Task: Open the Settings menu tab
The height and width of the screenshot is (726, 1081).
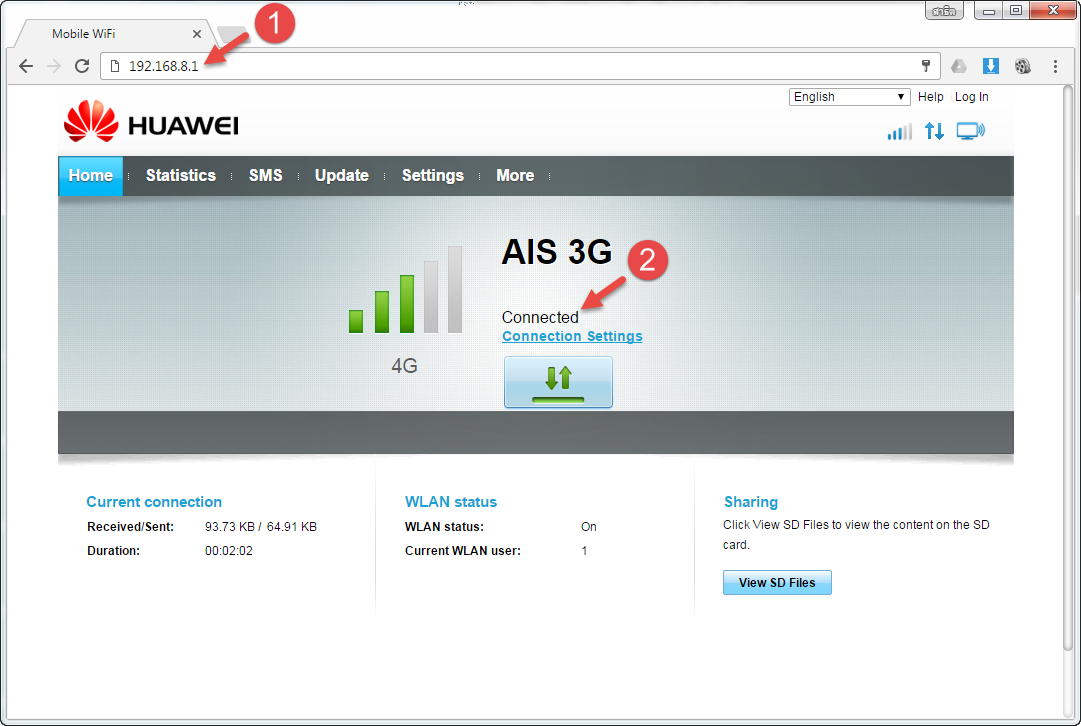Action: point(433,176)
